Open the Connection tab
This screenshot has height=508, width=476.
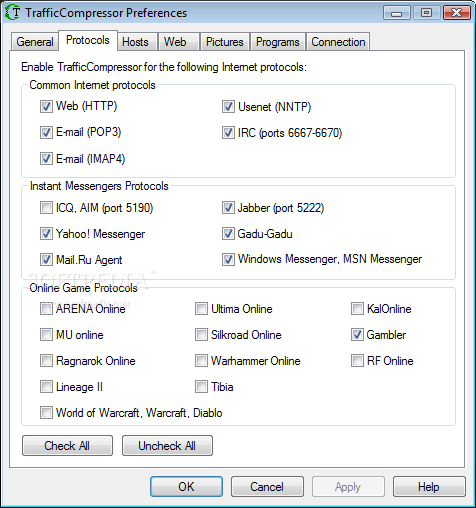[x=338, y=42]
